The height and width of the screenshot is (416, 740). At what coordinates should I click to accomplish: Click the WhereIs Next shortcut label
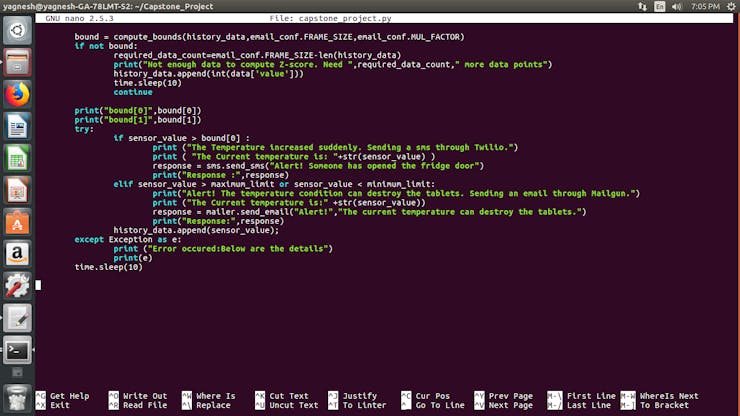coord(669,396)
